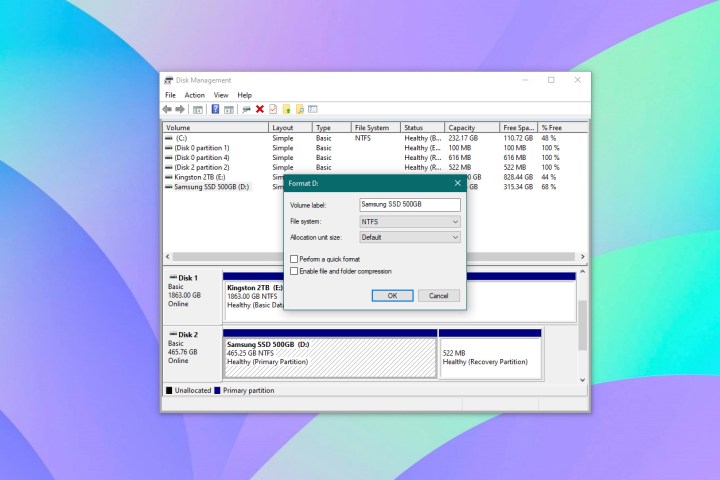Click the volume list horizontal scrollbar right arrow

point(582,256)
